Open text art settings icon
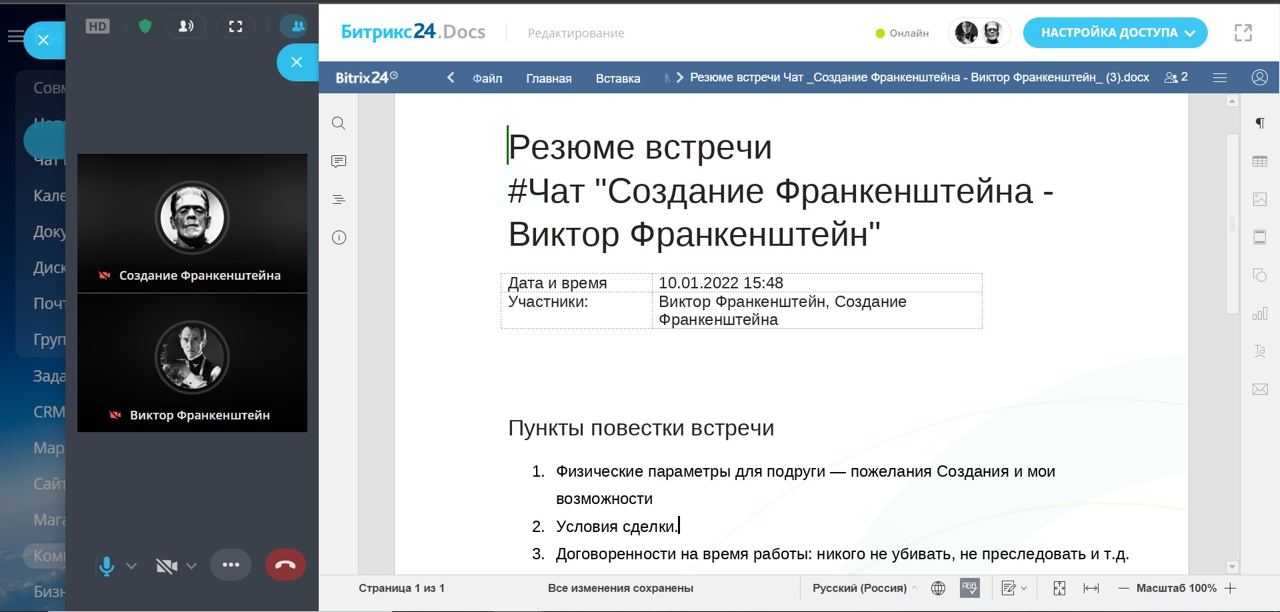The image size is (1280, 612). tap(1259, 351)
